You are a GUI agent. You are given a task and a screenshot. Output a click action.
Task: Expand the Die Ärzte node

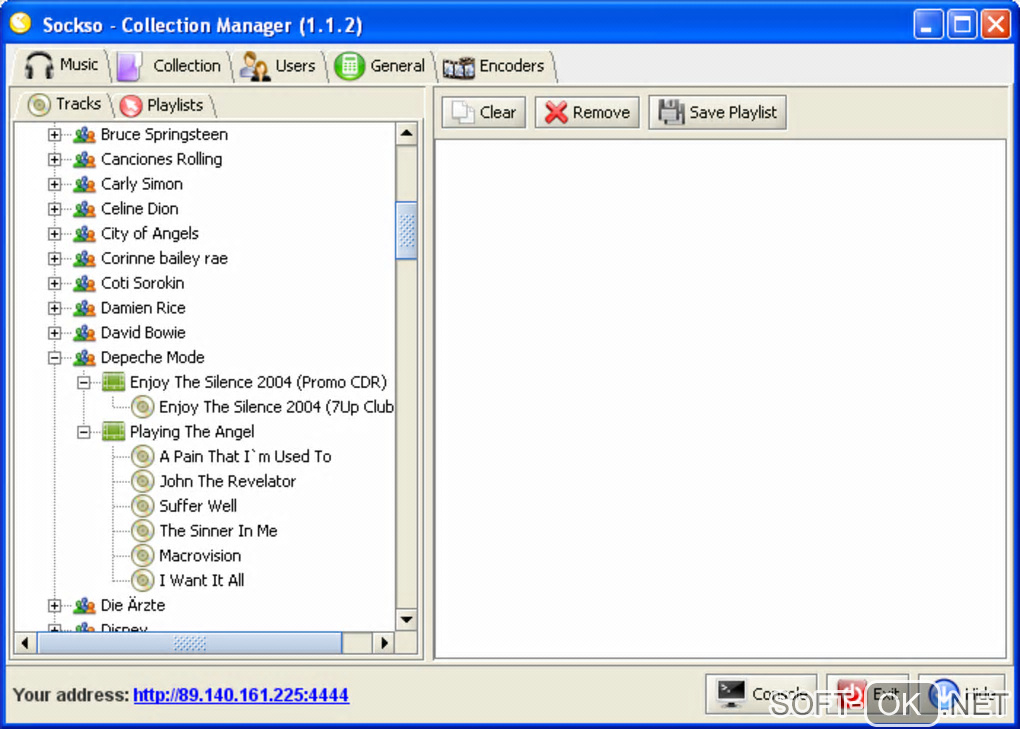point(55,605)
